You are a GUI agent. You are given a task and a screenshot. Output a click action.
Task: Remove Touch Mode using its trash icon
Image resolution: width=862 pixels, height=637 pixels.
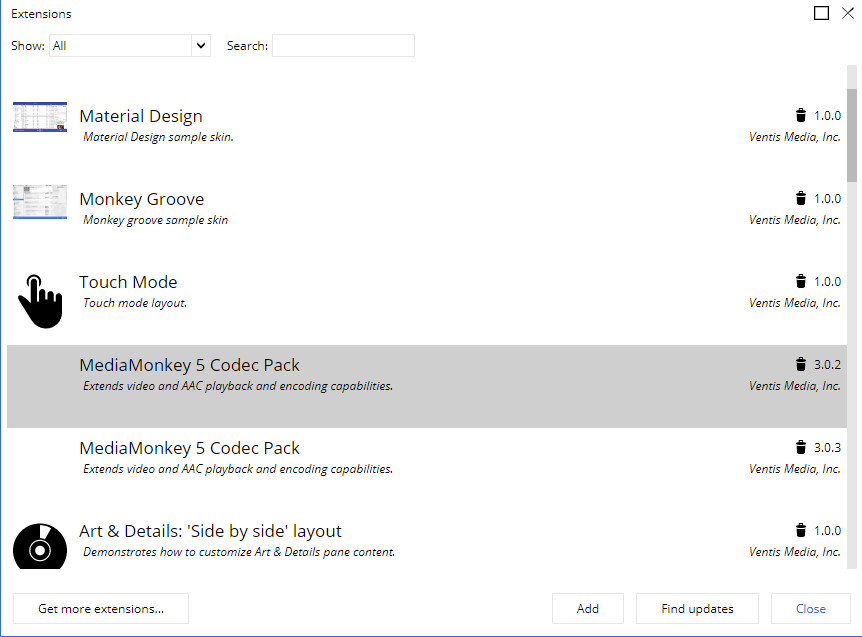click(x=800, y=281)
